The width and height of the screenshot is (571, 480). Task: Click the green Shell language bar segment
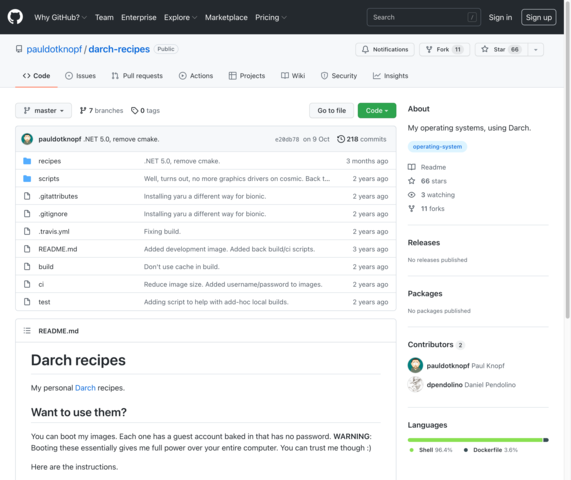475,440
